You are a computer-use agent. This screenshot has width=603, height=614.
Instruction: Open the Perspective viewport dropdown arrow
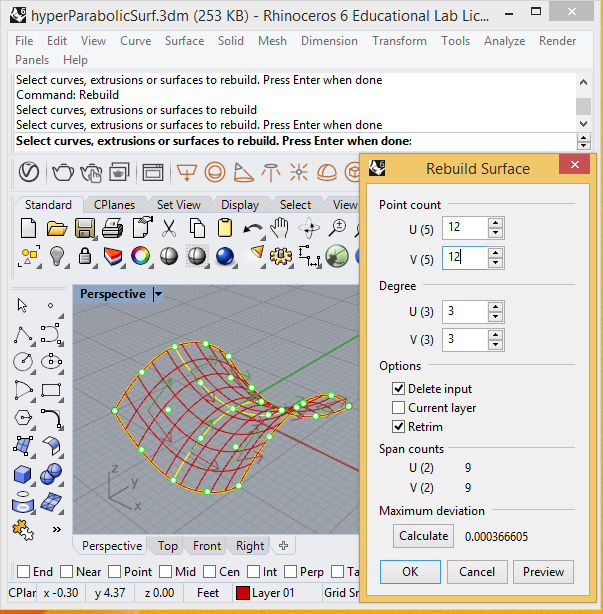[x=158, y=294]
